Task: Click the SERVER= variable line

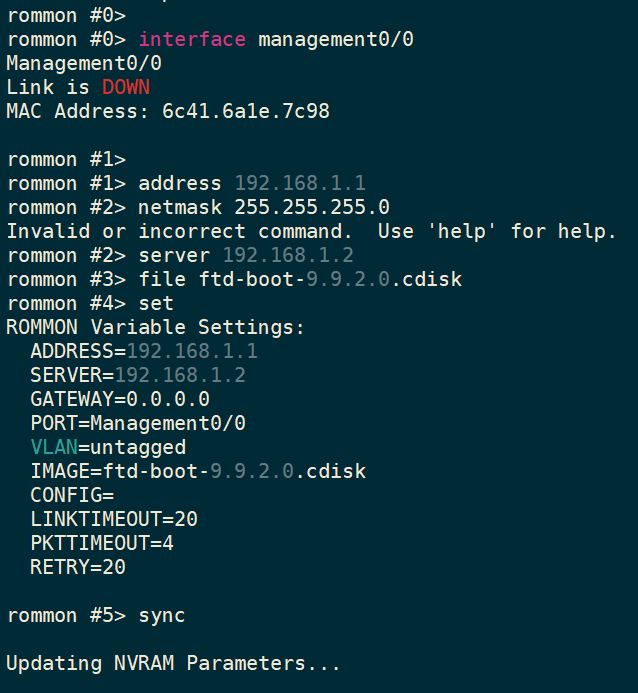Action: pos(138,375)
